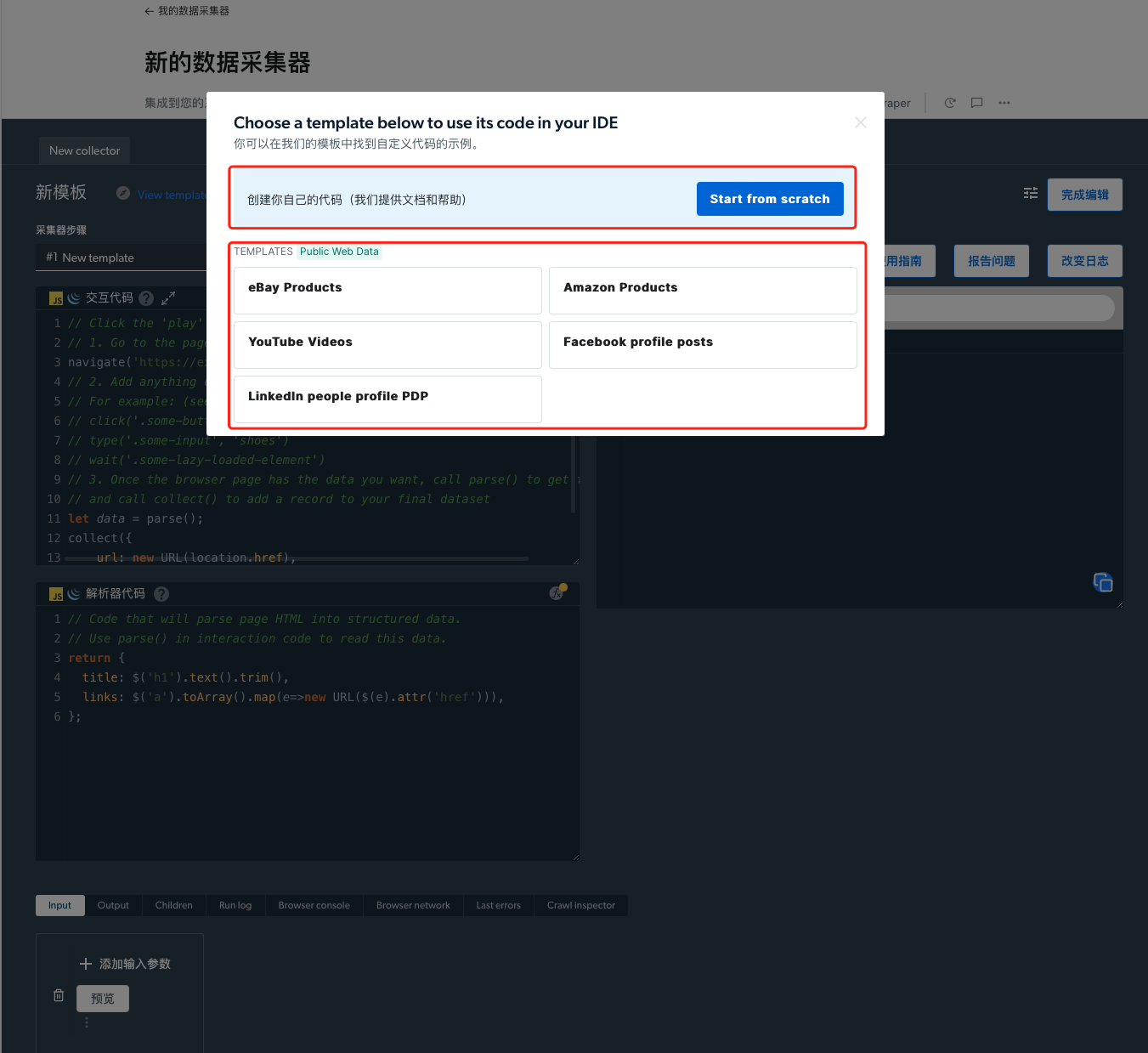
Task: Open the refresh history icon in header
Action: click(950, 103)
